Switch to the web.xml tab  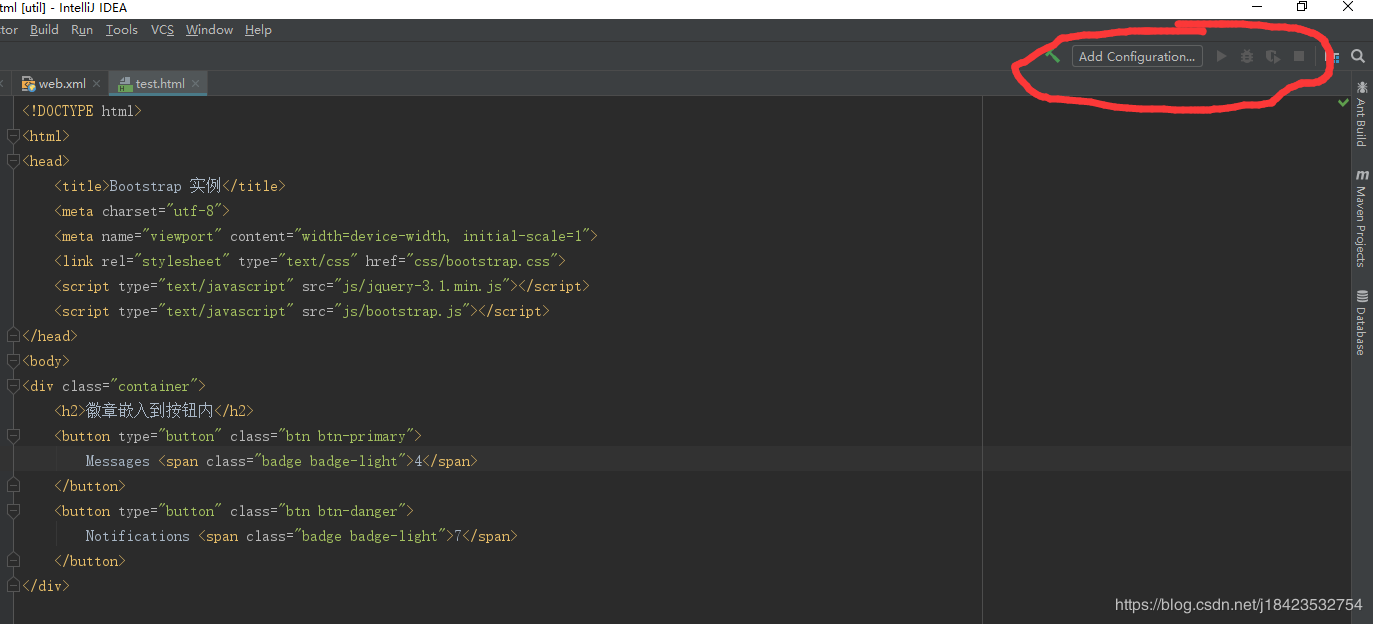pos(61,84)
